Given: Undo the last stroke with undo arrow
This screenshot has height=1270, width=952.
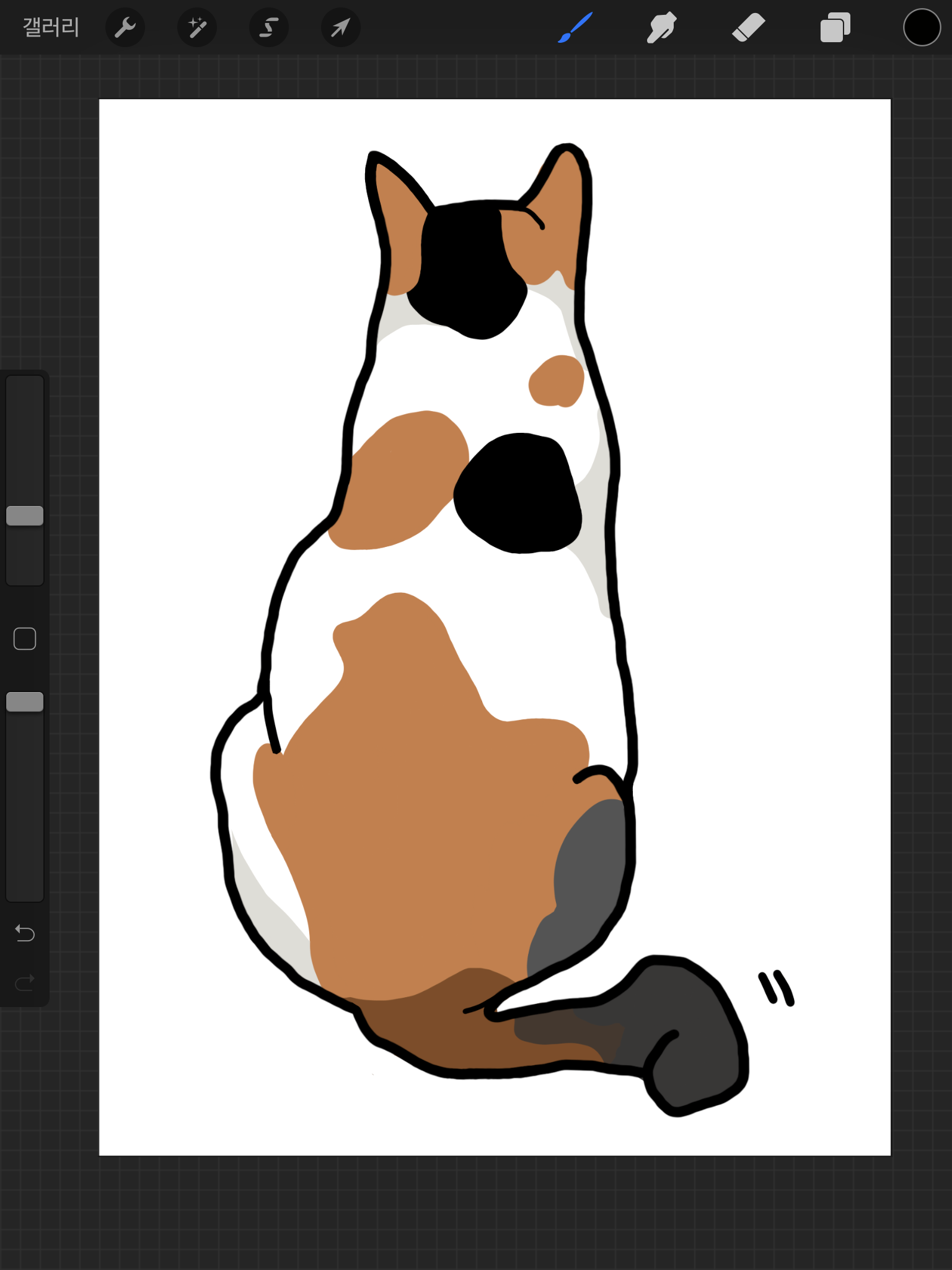Looking at the screenshot, I should [25, 933].
